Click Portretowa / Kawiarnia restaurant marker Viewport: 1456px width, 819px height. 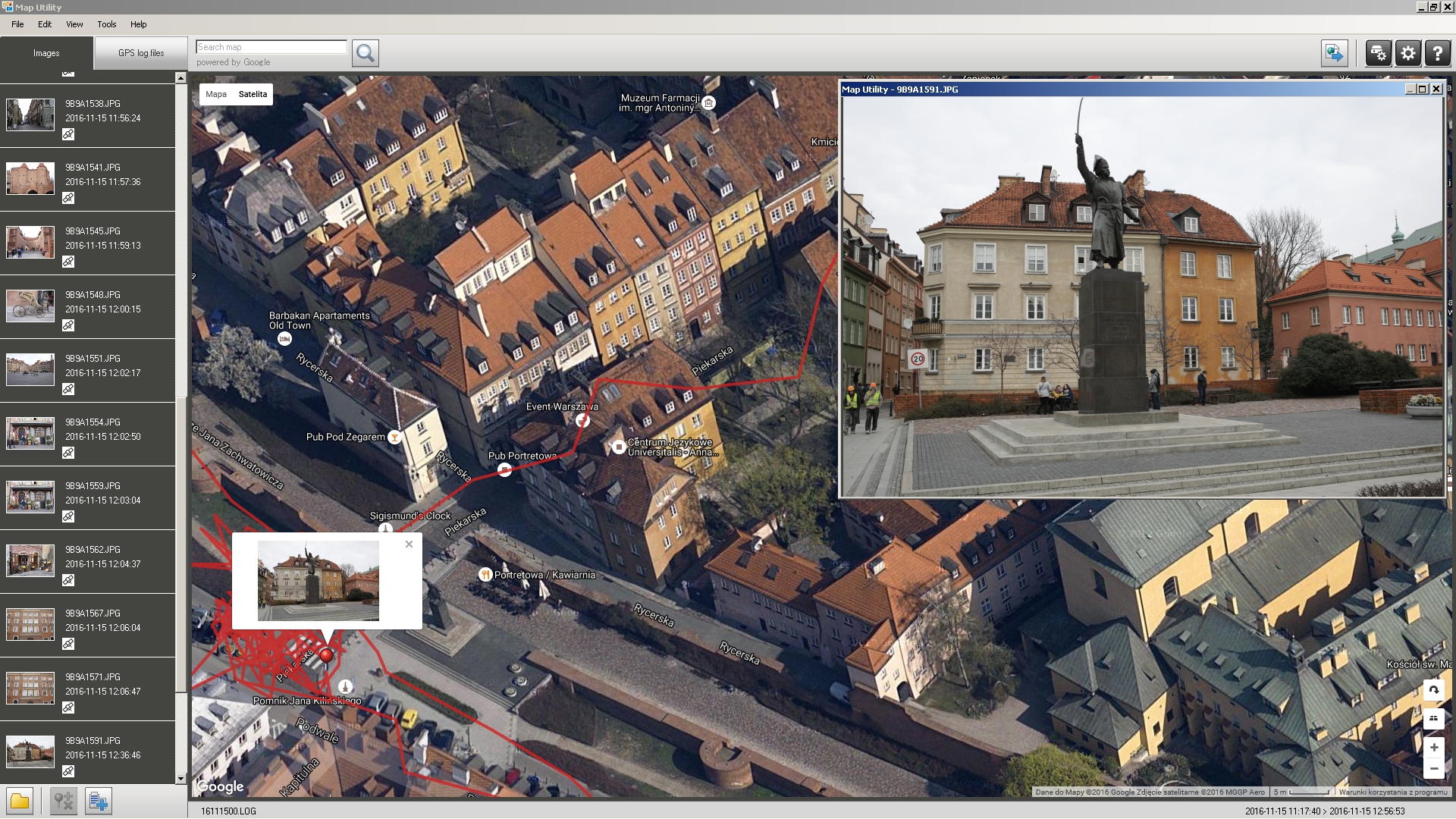[485, 575]
